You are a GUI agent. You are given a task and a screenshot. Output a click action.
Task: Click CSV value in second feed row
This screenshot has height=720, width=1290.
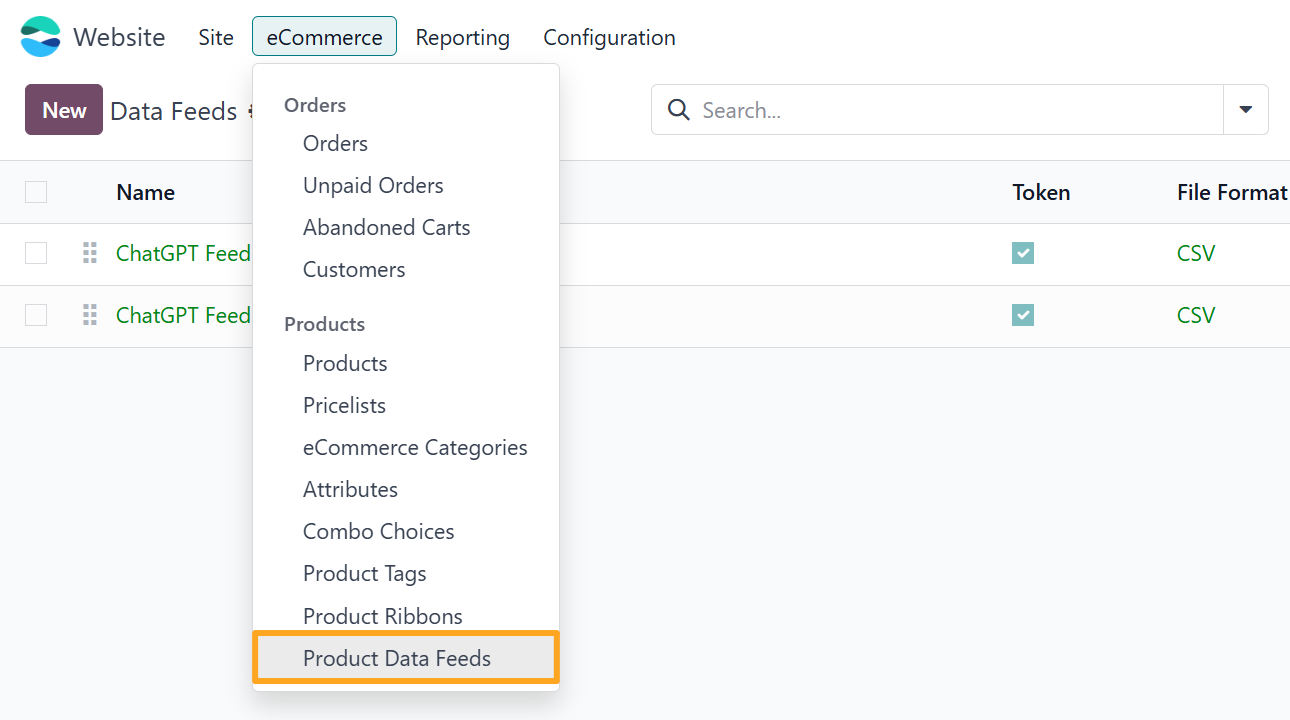point(1196,315)
